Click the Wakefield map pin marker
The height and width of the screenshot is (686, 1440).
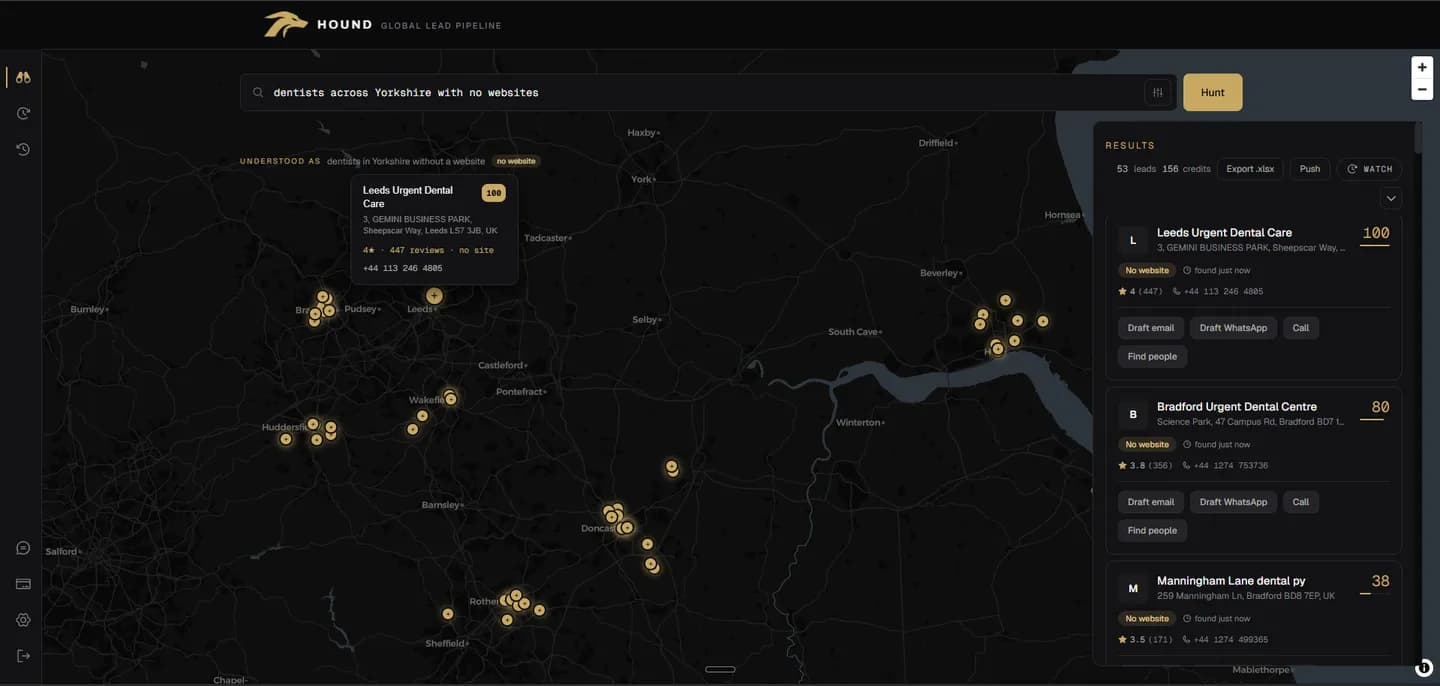[x=450, y=398]
